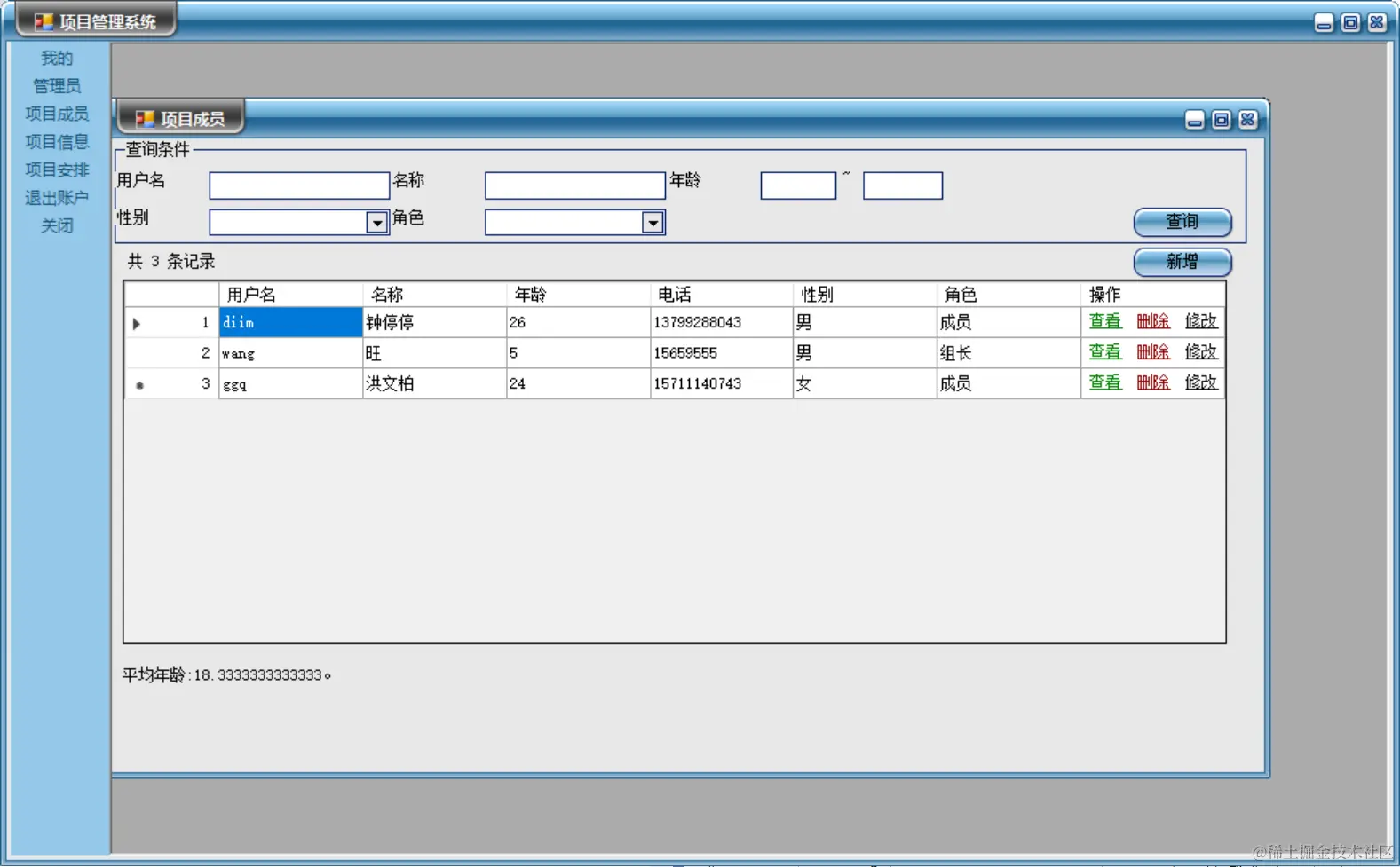Select the 女 gender cell

[x=865, y=383]
